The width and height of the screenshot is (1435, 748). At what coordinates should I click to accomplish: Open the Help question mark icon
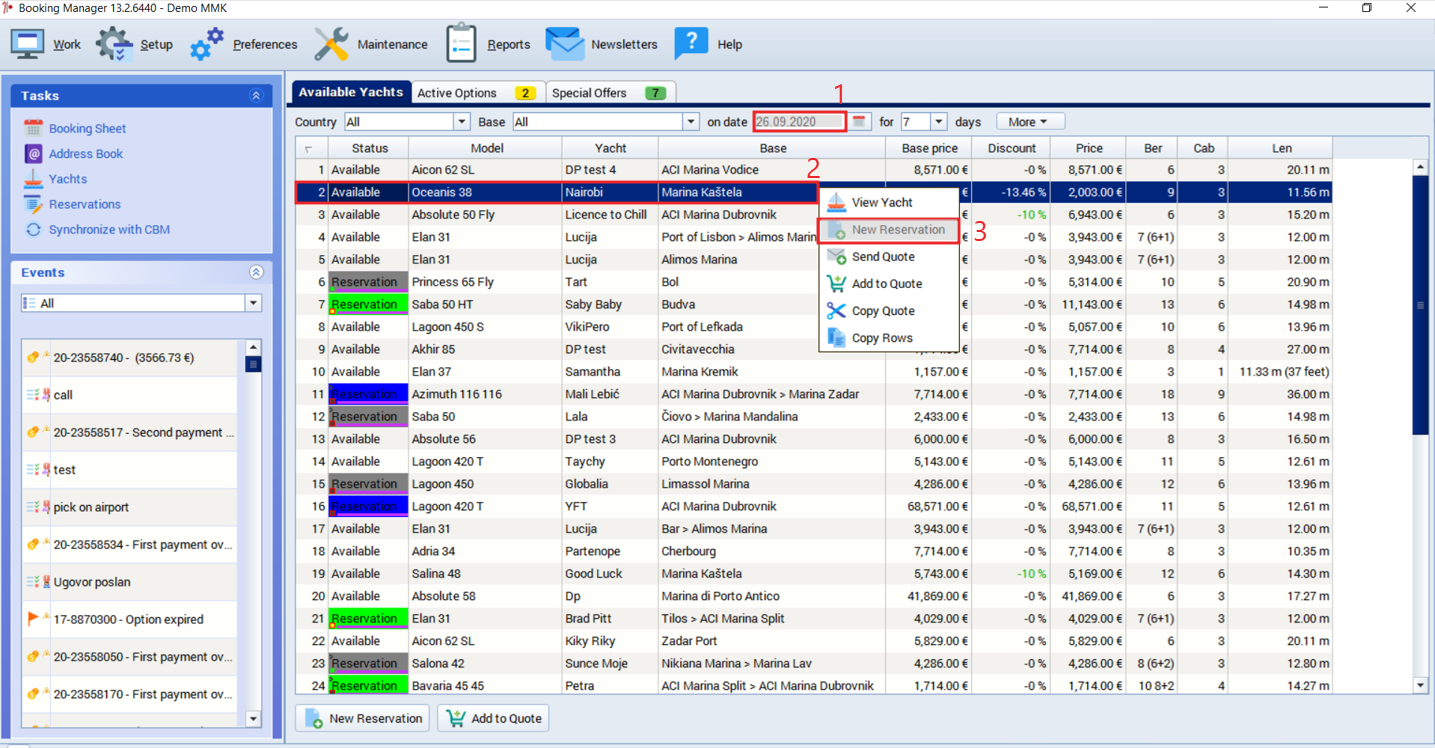691,43
